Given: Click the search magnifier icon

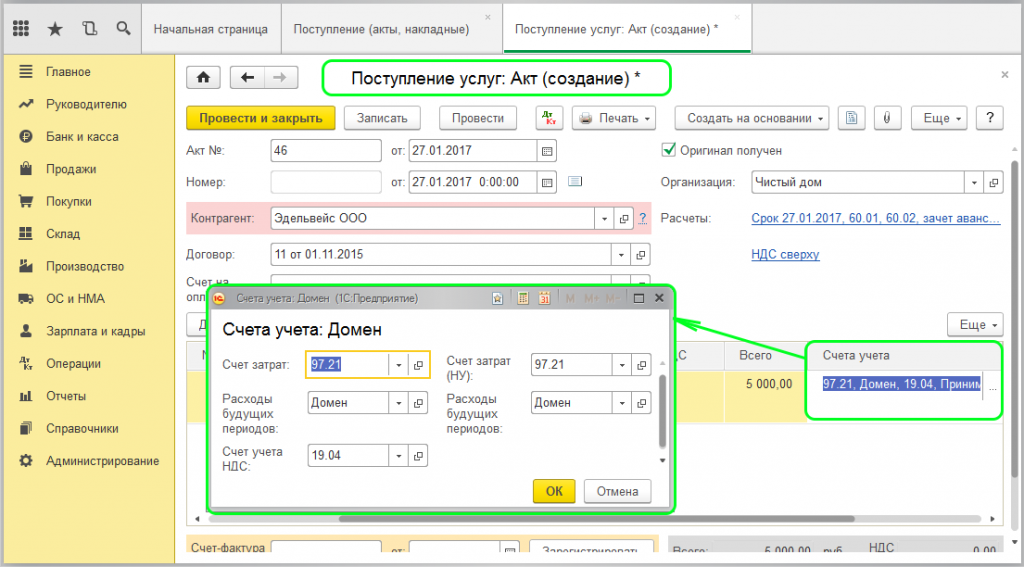Looking at the screenshot, I should (123, 29).
